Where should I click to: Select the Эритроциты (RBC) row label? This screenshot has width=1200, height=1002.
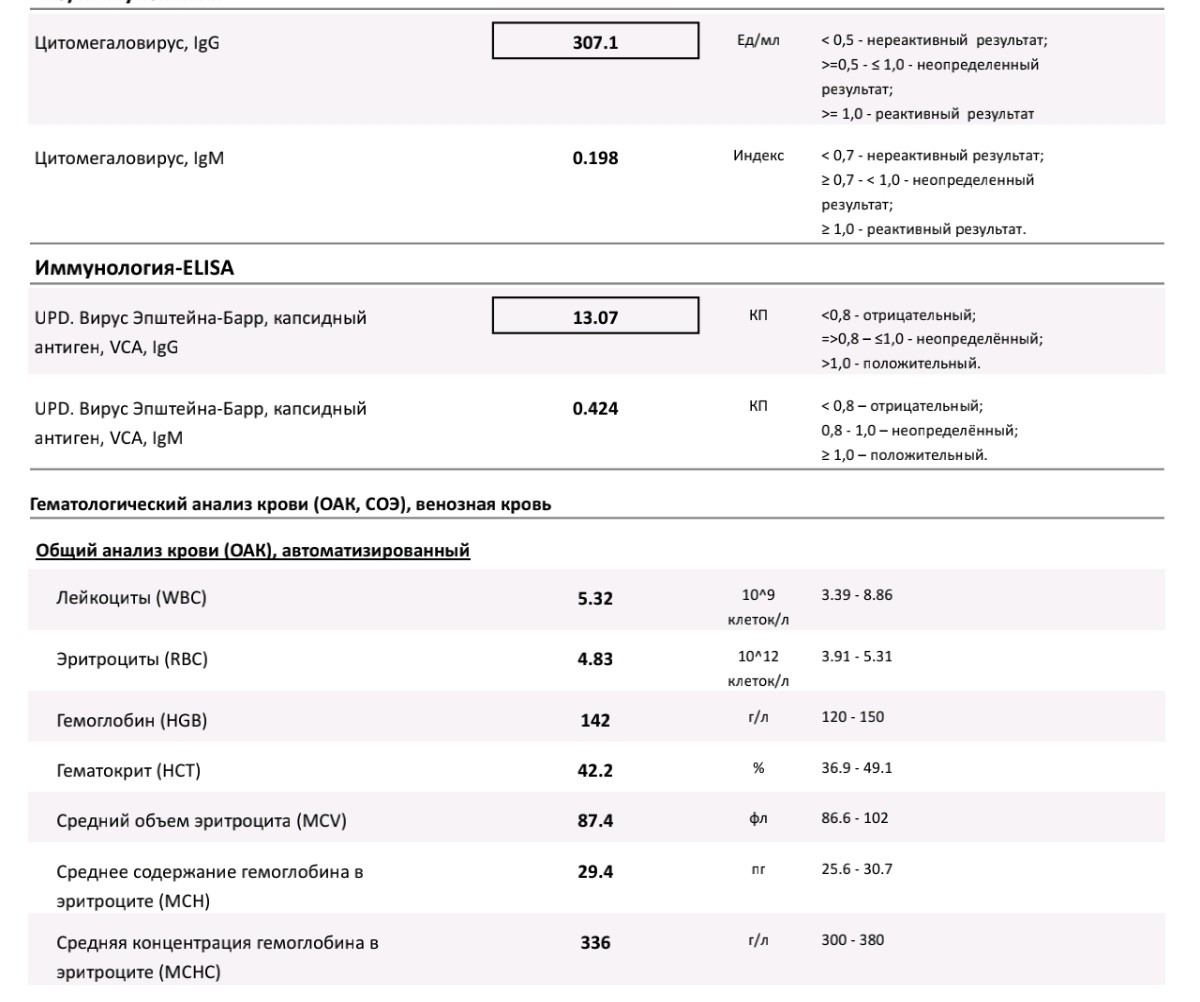click(132, 659)
